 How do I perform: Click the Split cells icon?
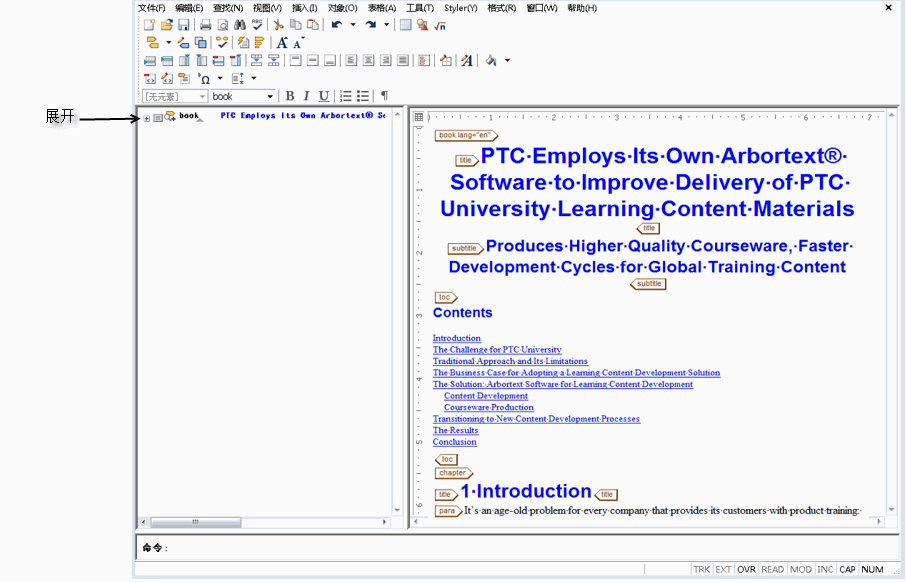tap(274, 60)
